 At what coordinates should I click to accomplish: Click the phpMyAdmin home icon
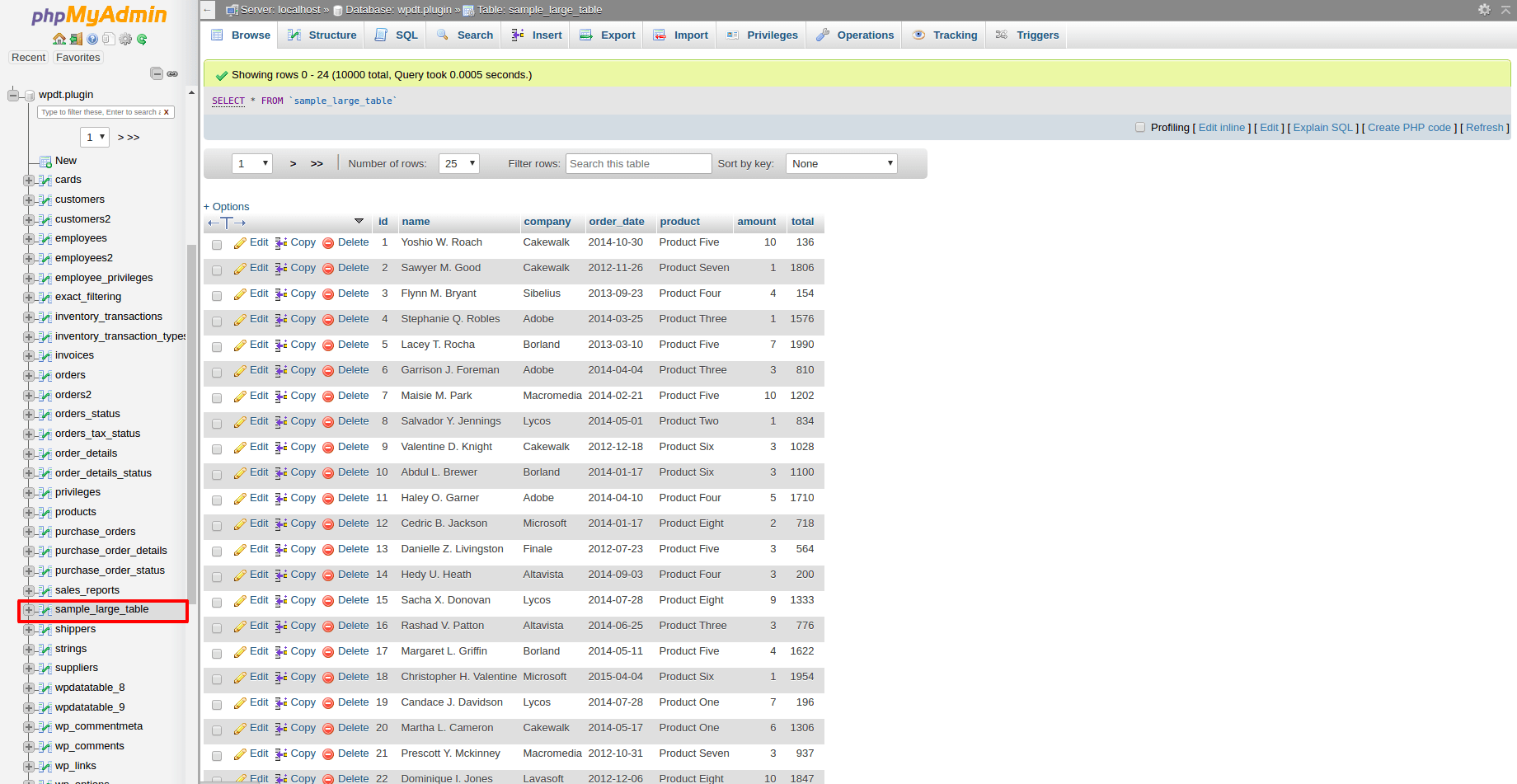point(59,39)
